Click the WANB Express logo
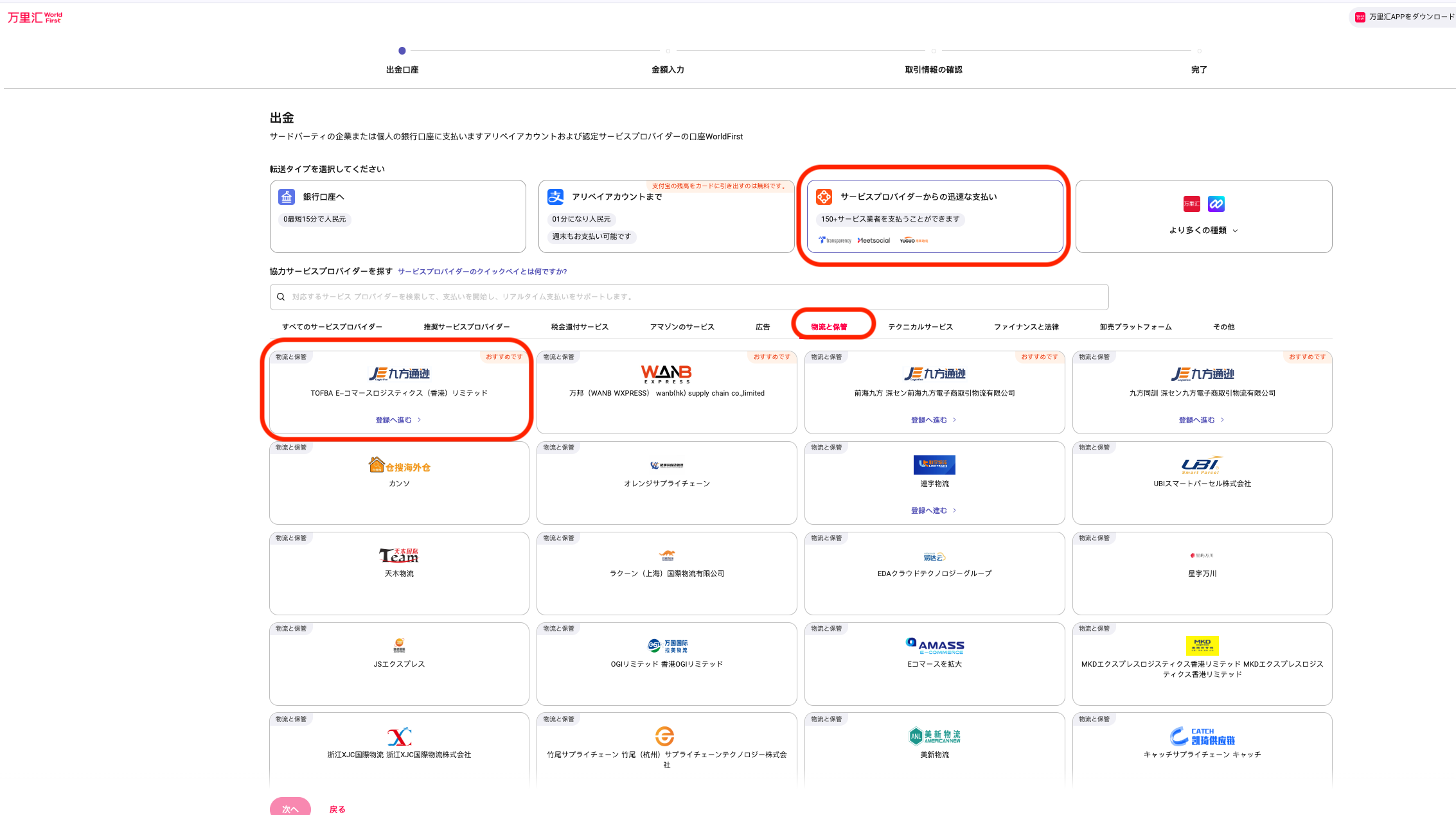 (666, 374)
